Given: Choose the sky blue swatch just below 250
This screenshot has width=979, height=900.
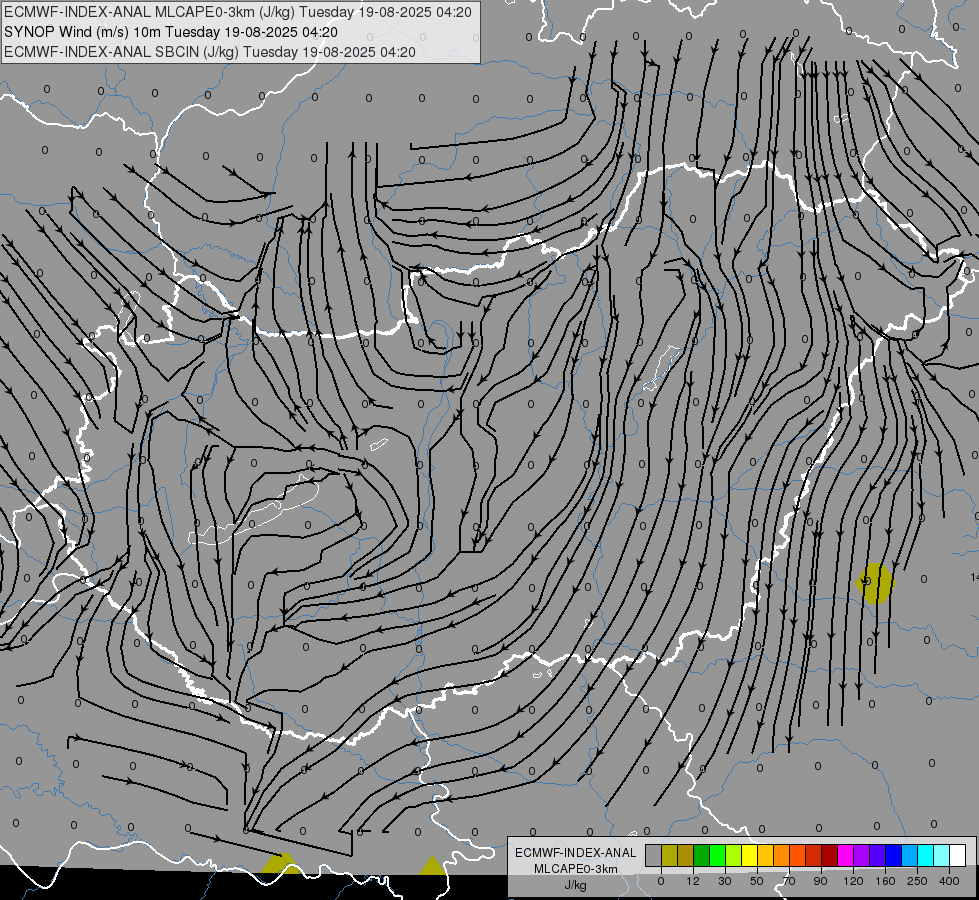Looking at the screenshot, I should click(910, 855).
